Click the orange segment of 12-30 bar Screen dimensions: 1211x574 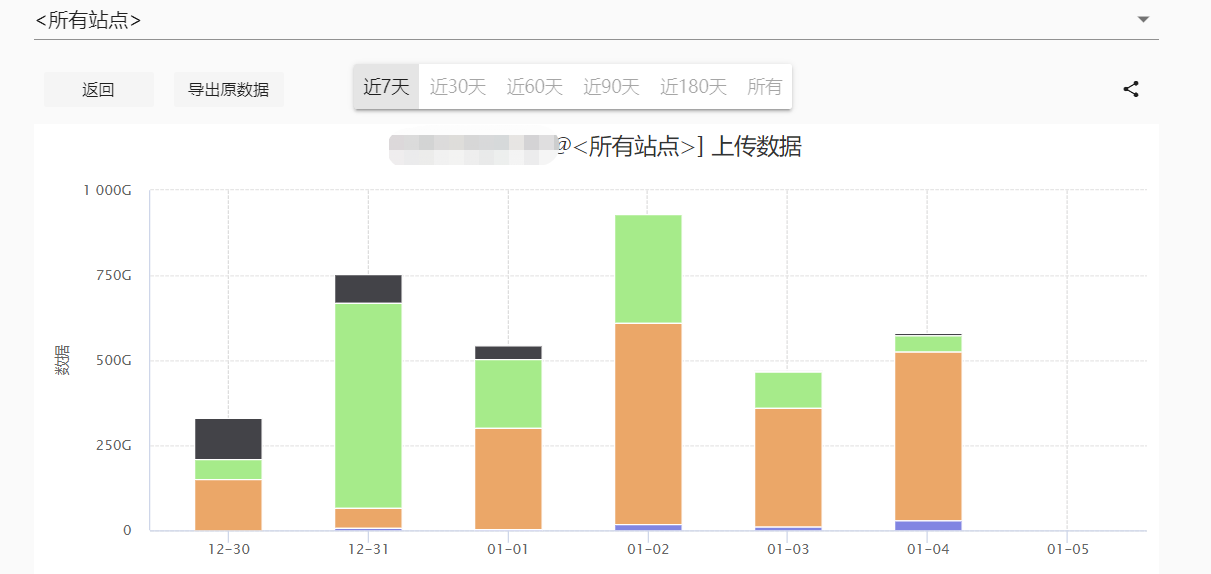(228, 505)
